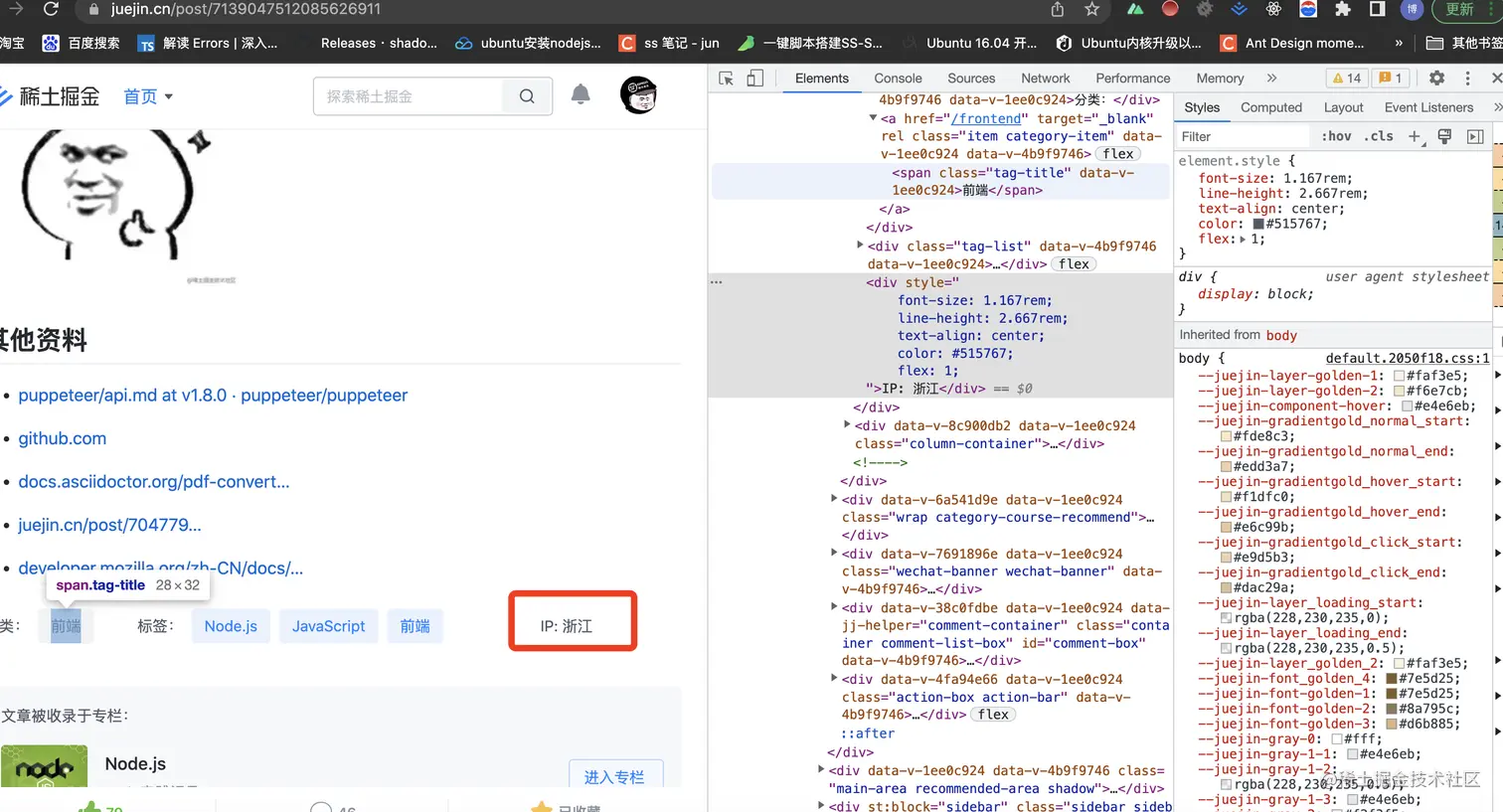1503x812 pixels.
Task: Add new style rule plus icon
Action: click(x=1415, y=136)
